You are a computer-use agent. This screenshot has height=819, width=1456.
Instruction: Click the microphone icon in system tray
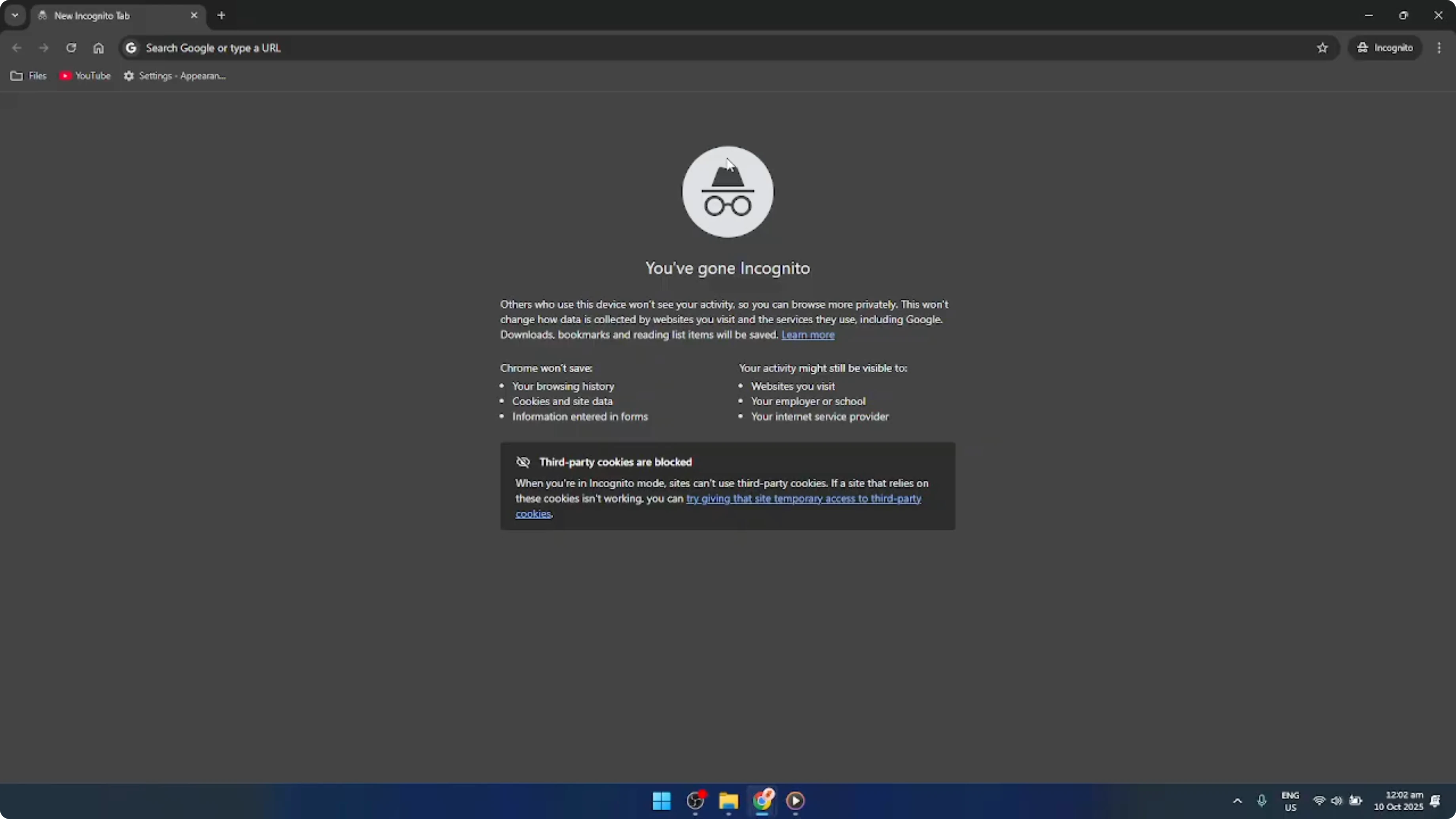(1262, 802)
